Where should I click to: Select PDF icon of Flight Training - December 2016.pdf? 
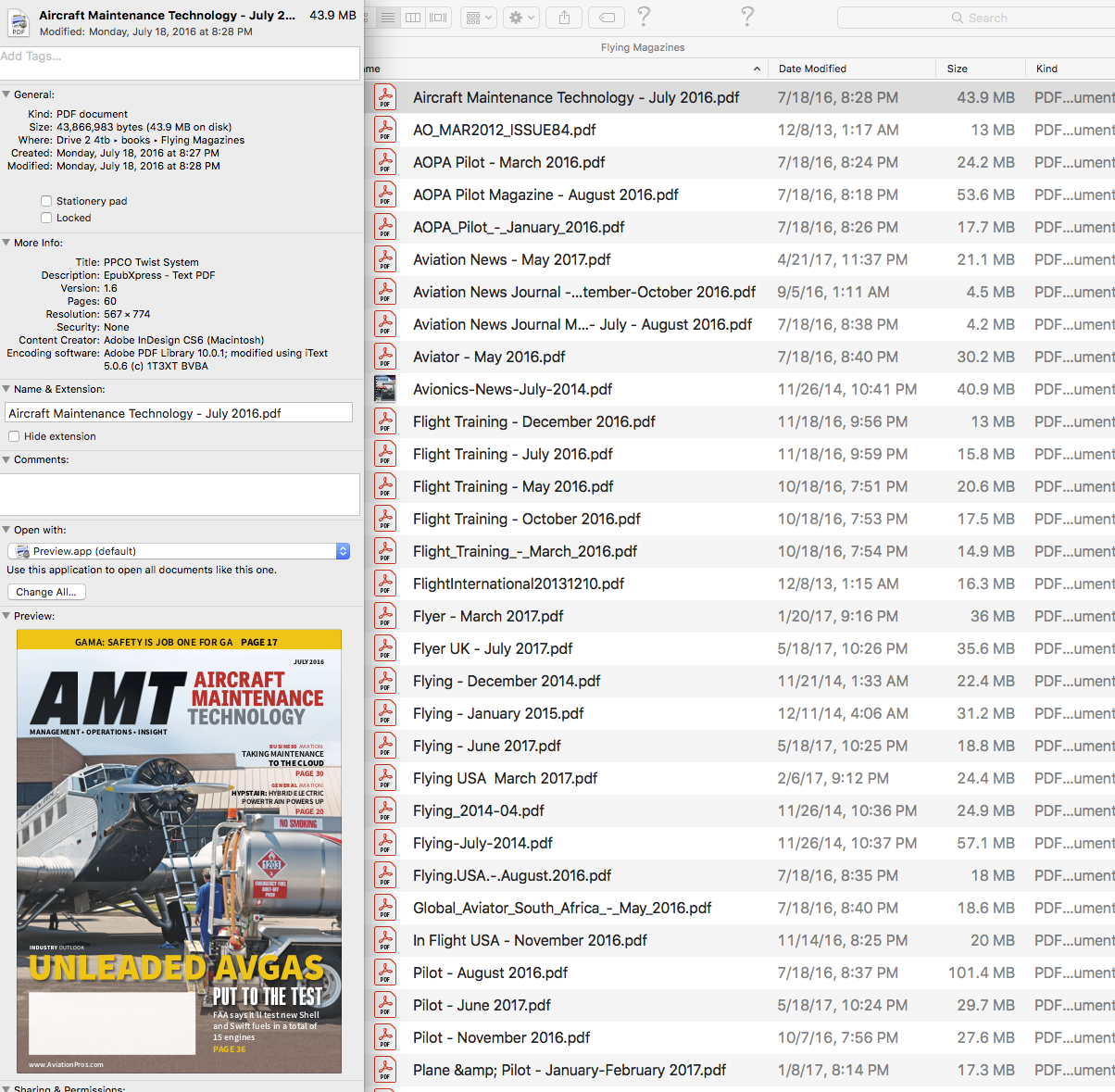(x=385, y=421)
